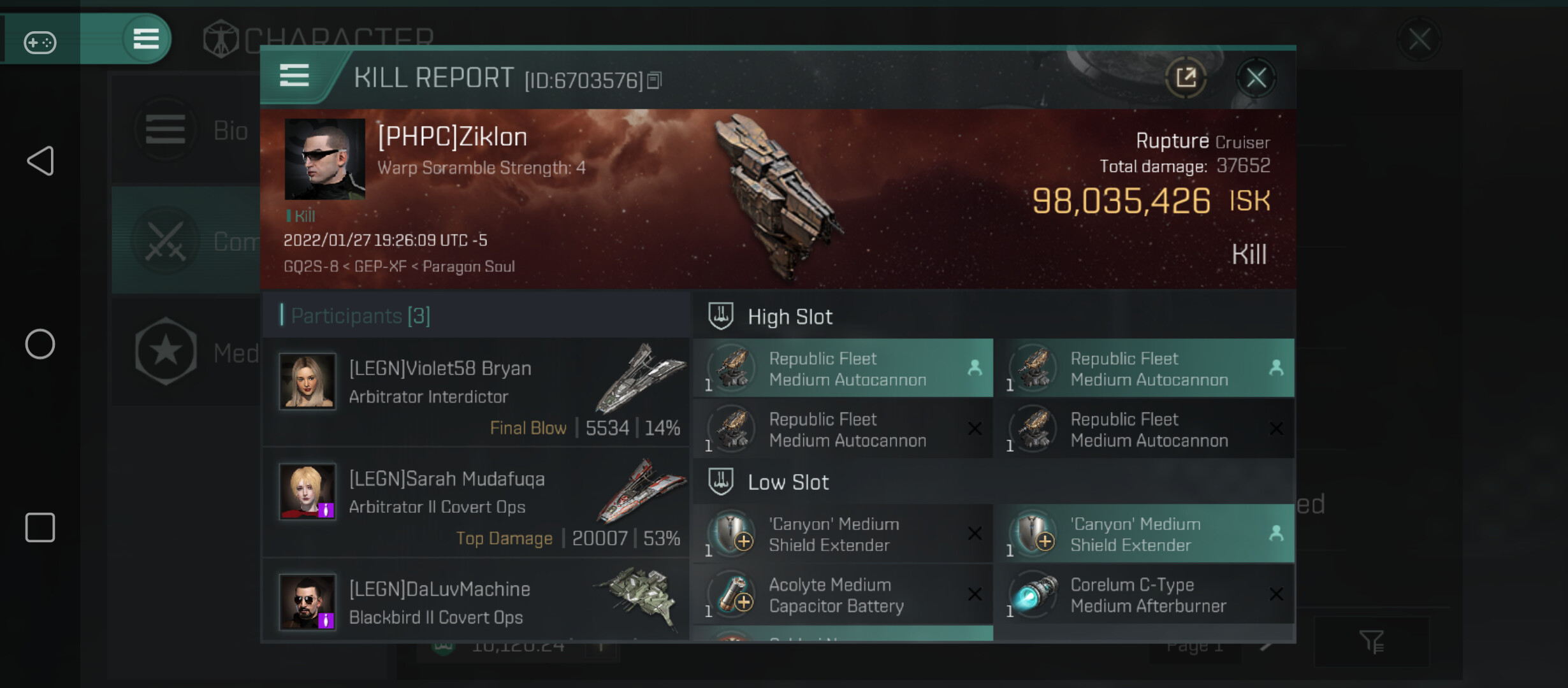Open the filter icon at bottom right
This screenshot has width=1568, height=688.
[1371, 642]
